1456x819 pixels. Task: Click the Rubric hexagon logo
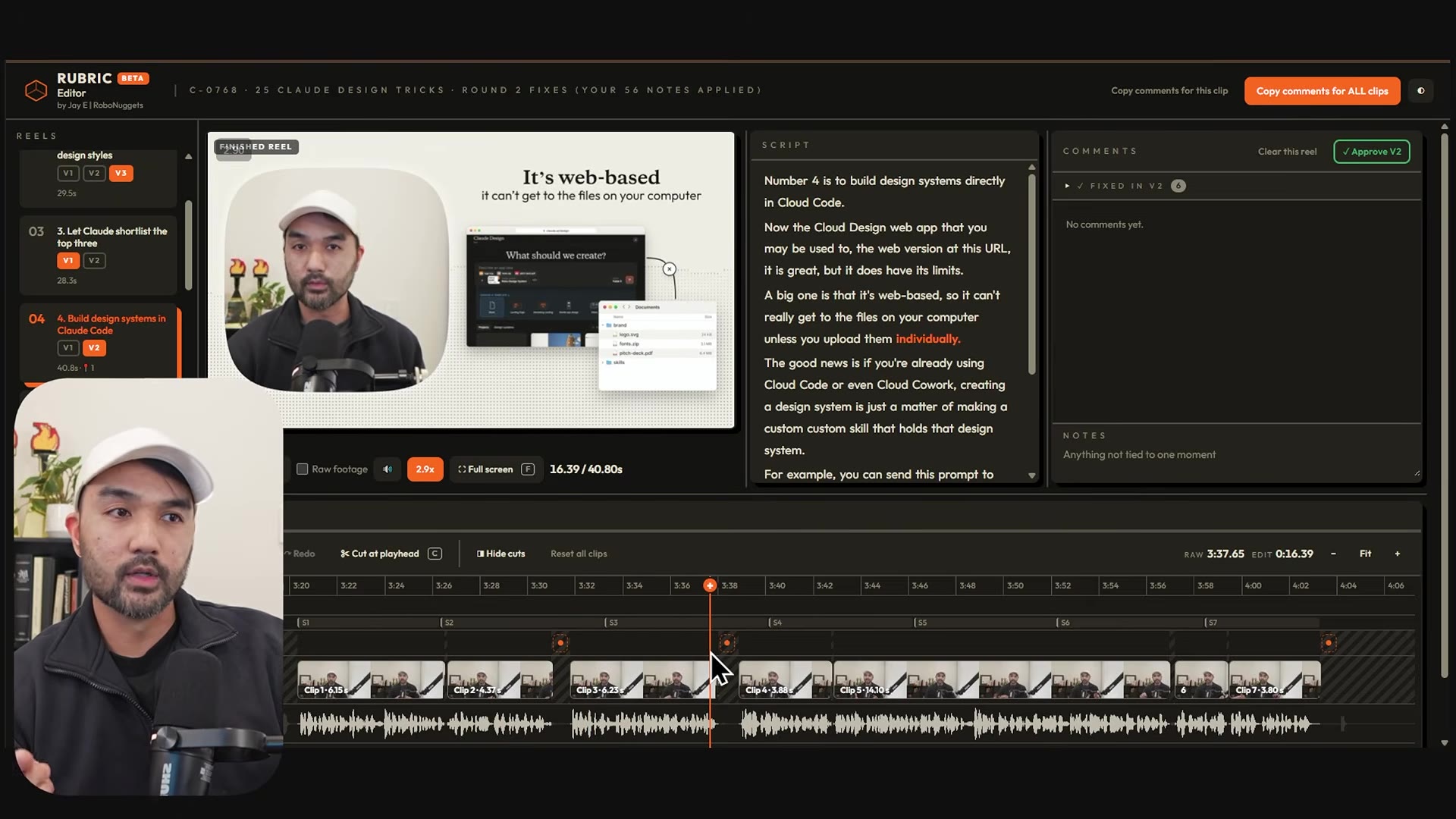point(36,90)
